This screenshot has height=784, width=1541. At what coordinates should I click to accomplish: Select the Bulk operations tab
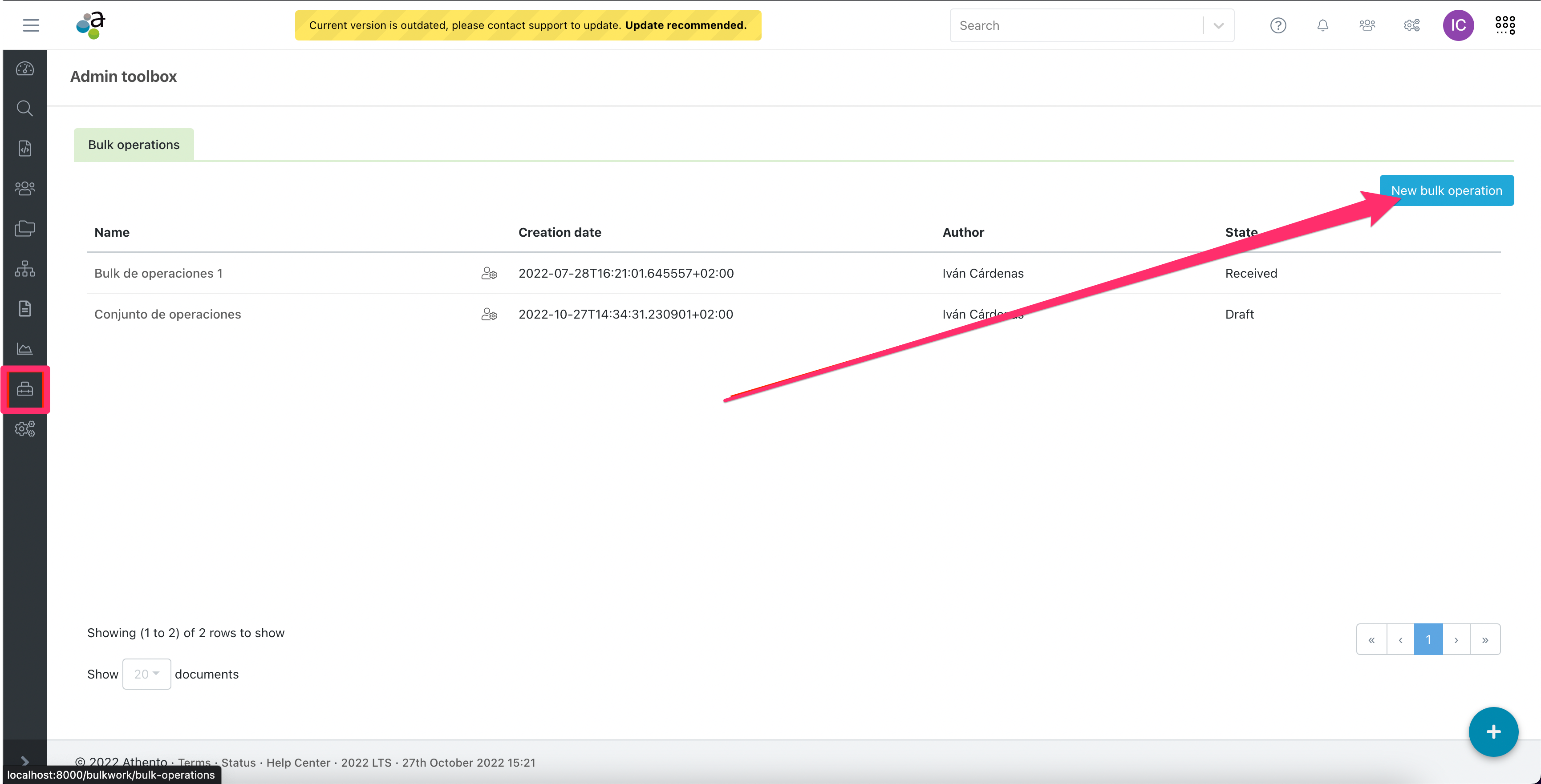(x=134, y=145)
